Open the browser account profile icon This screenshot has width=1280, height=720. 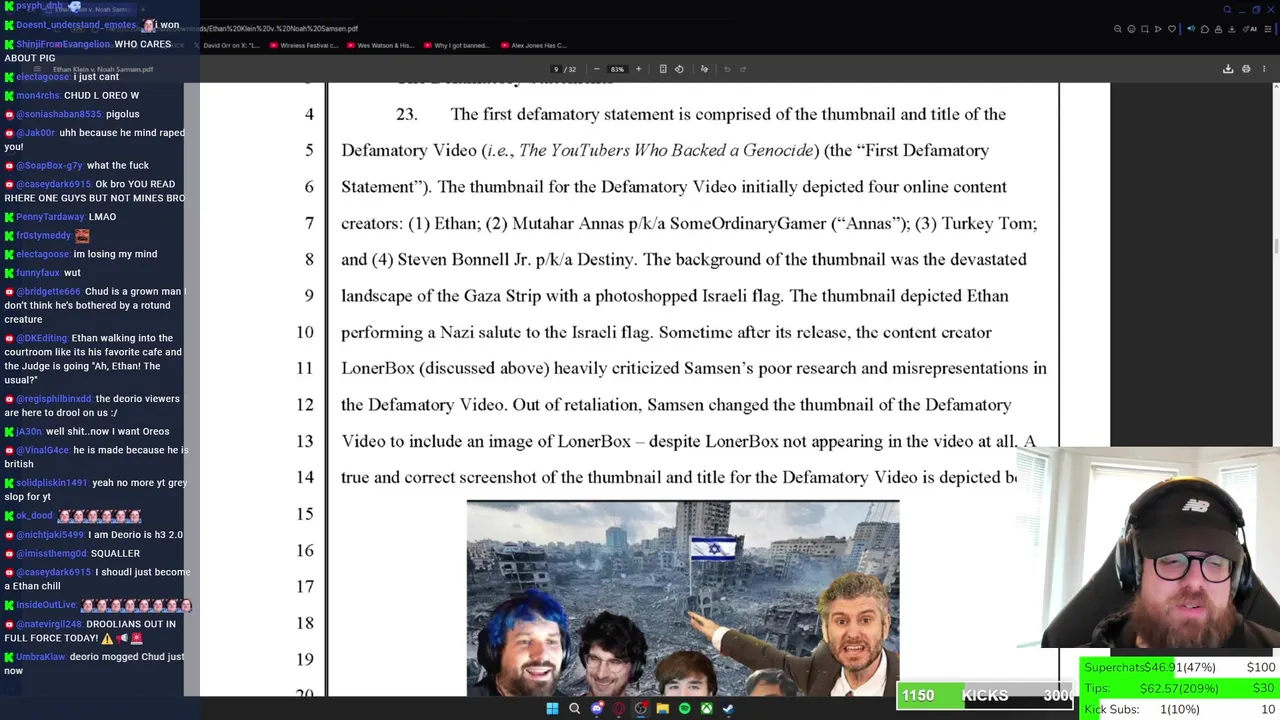click(1218, 29)
